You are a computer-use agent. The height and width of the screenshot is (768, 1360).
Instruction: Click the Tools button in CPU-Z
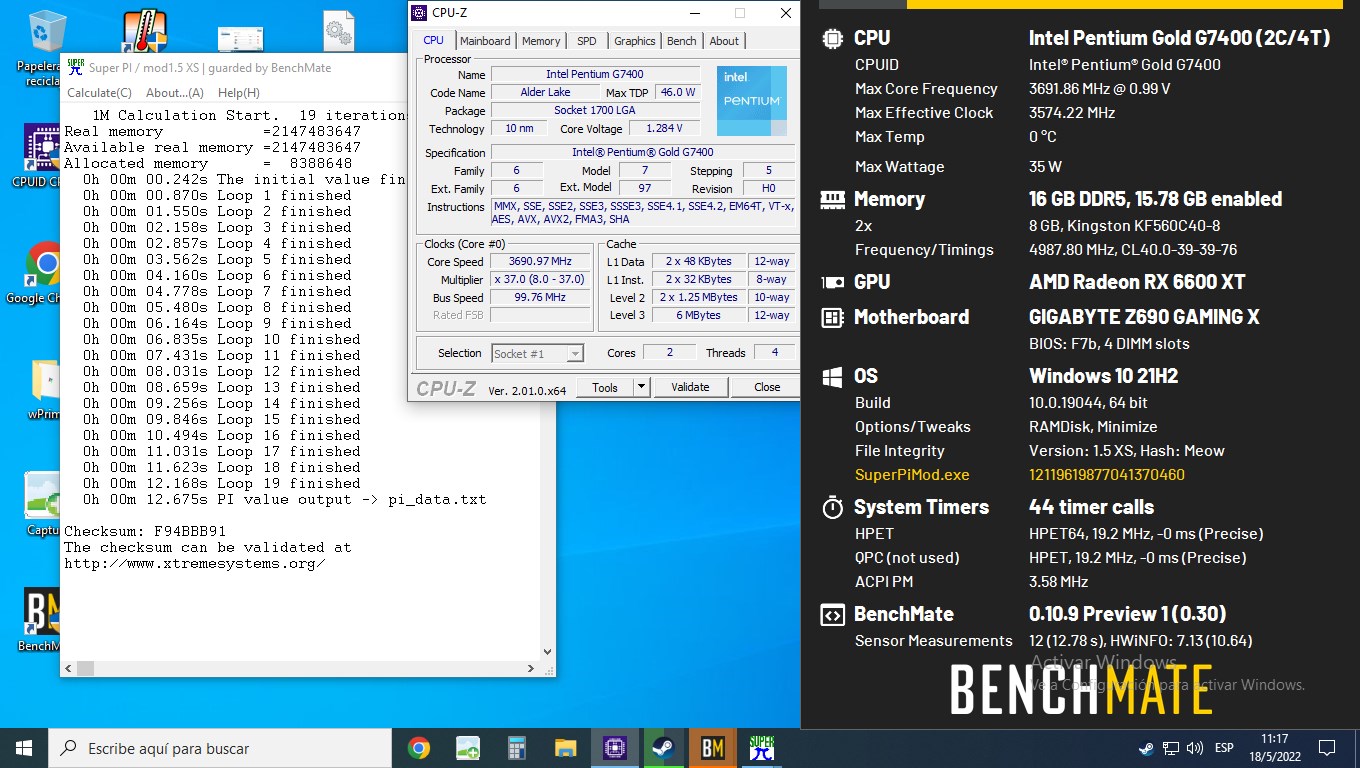pyautogui.click(x=605, y=387)
